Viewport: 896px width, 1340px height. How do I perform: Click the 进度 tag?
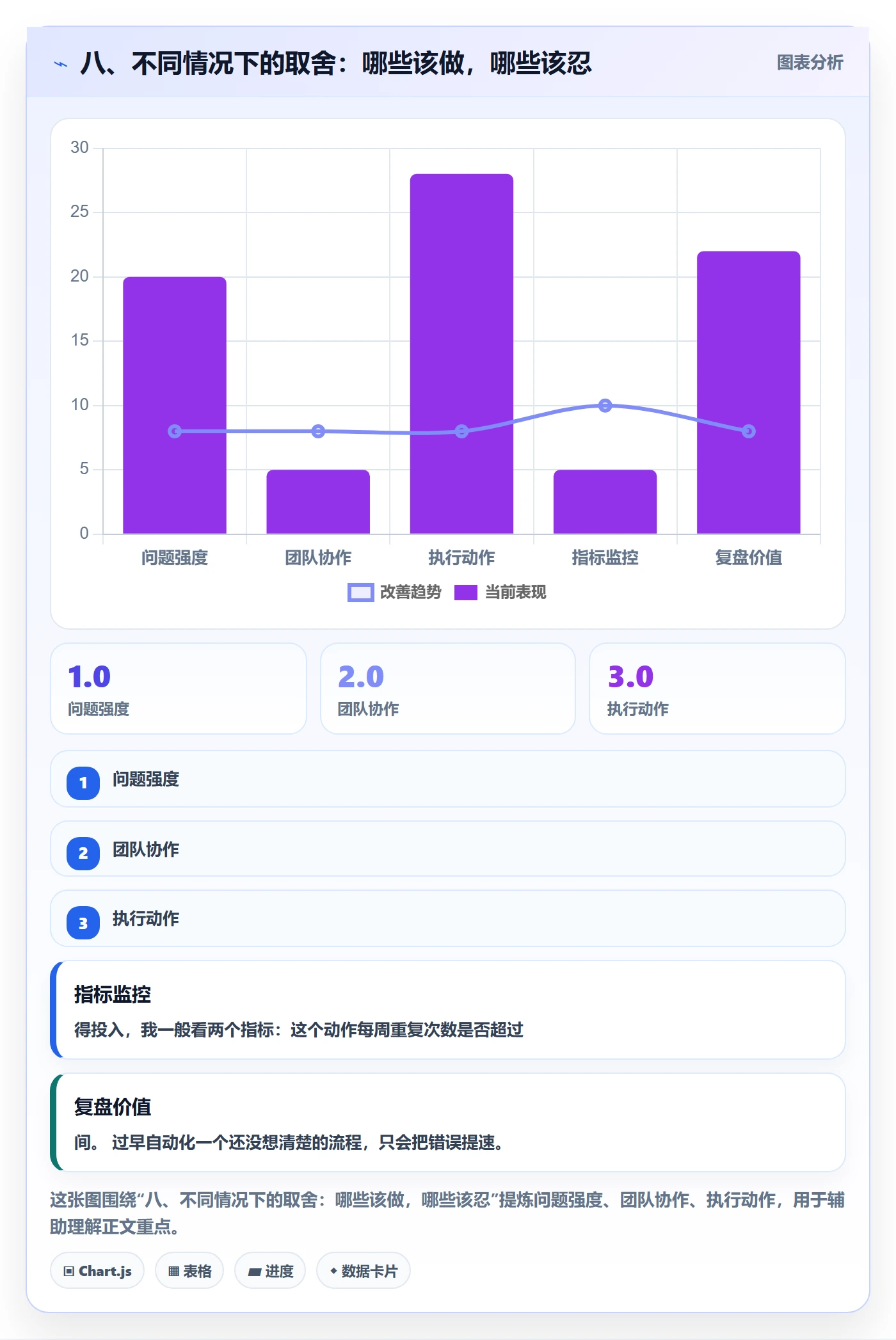click(x=270, y=1271)
